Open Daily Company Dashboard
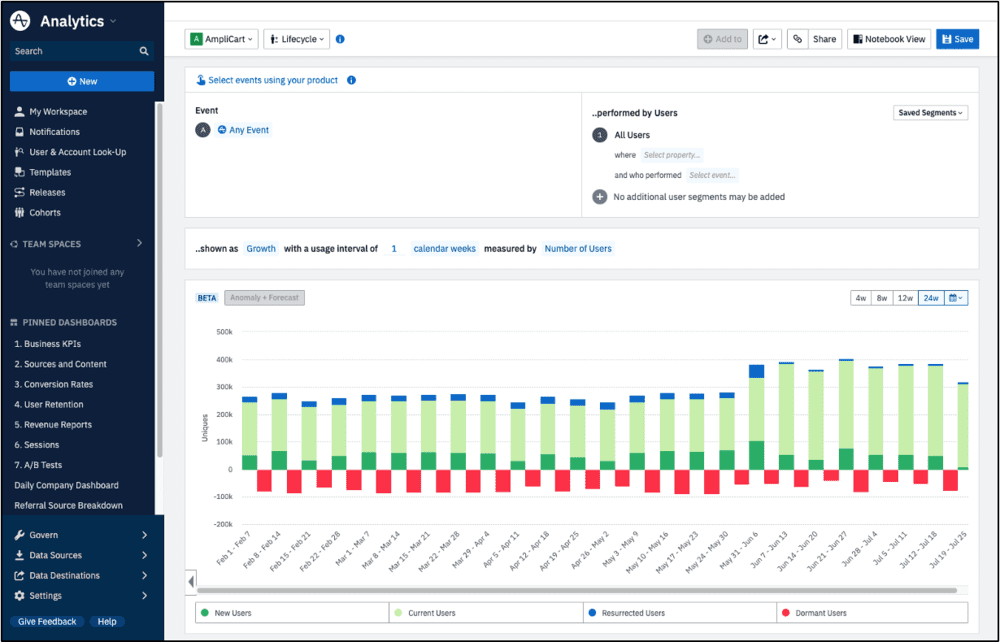1000x642 pixels. [x=66, y=485]
